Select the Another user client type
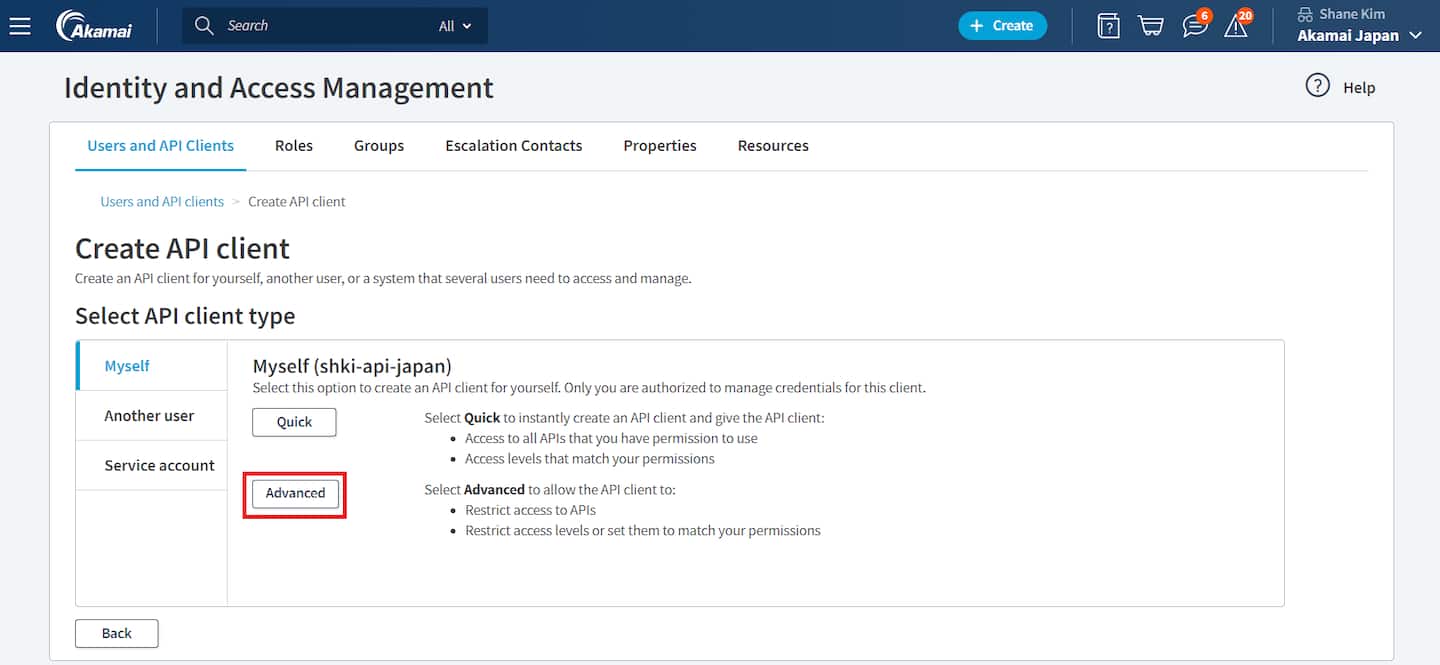Screen dimensions: 1440x665 150,416
